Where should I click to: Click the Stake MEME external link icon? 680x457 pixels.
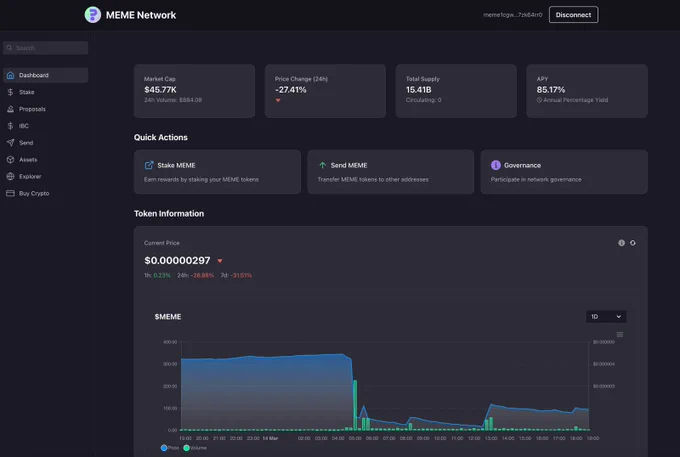click(149, 165)
